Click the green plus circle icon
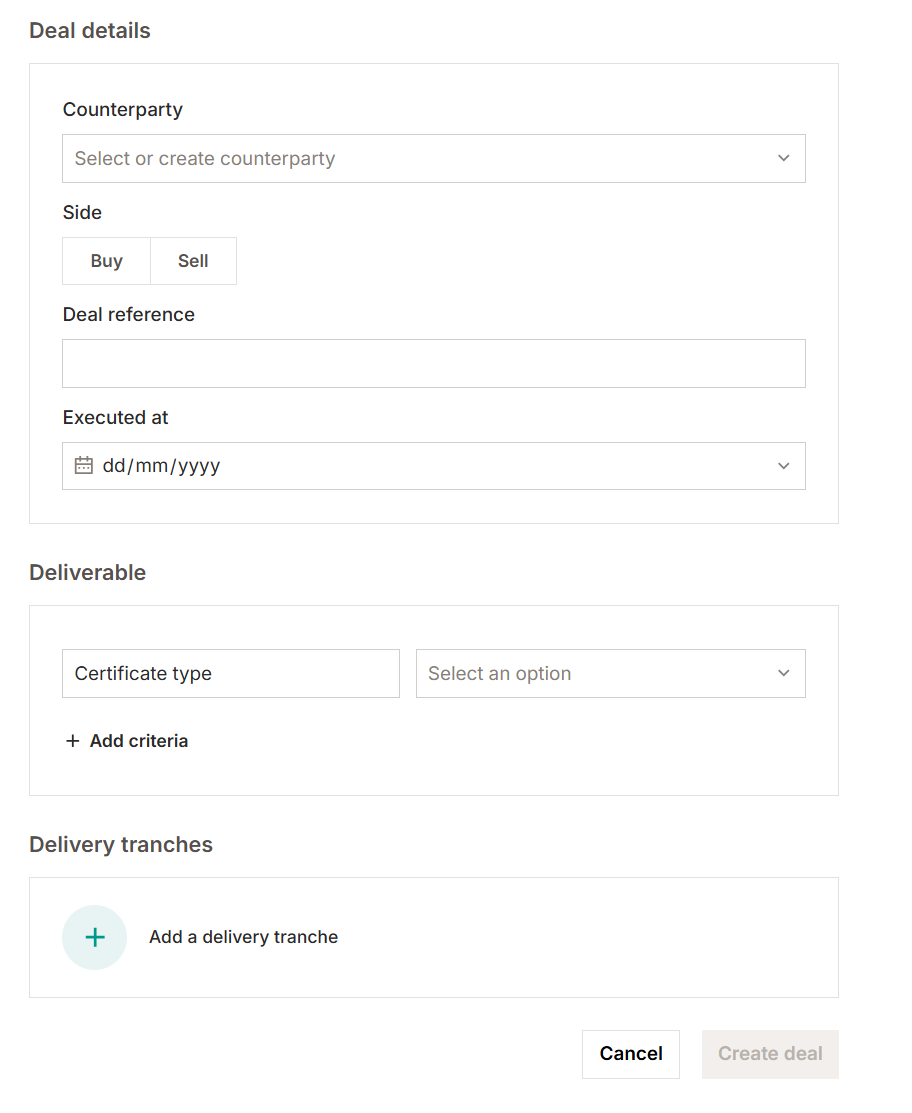The height and width of the screenshot is (1113, 912). (x=94, y=937)
